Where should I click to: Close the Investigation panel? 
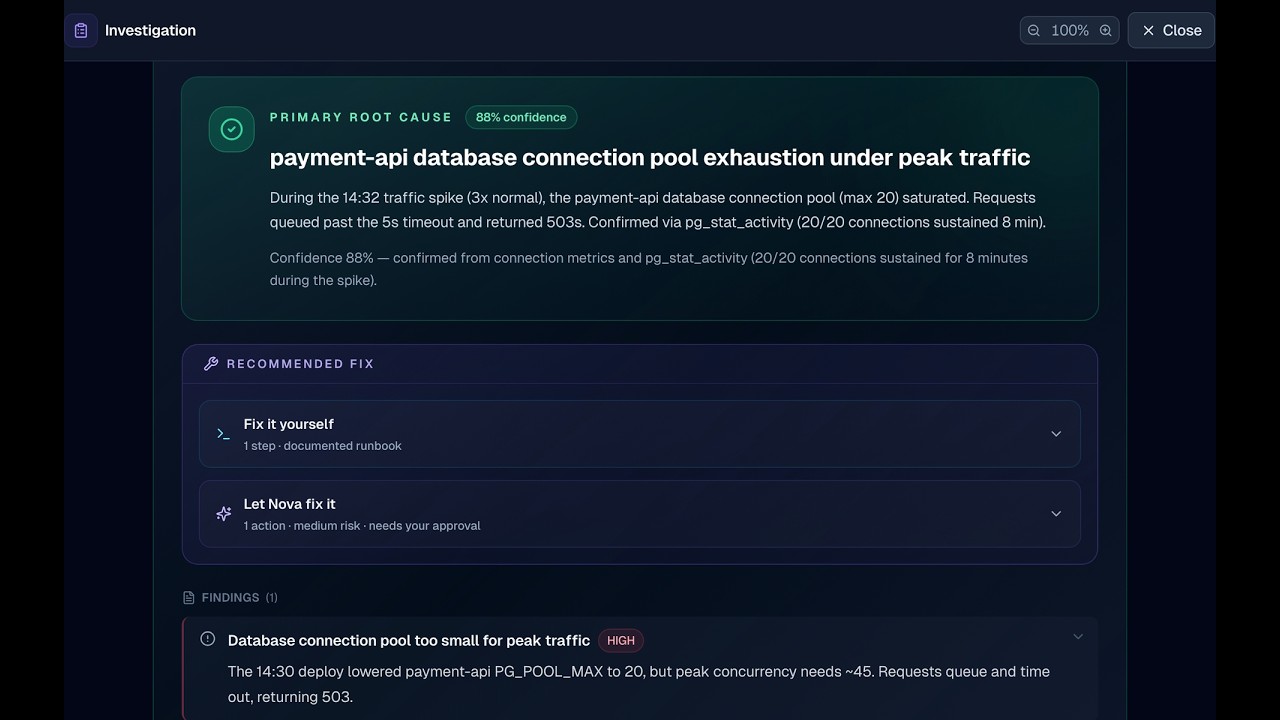(x=1171, y=30)
